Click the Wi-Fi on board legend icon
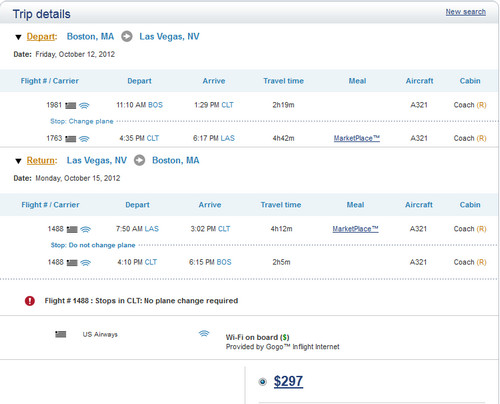The width and height of the screenshot is (500, 404). [204, 333]
